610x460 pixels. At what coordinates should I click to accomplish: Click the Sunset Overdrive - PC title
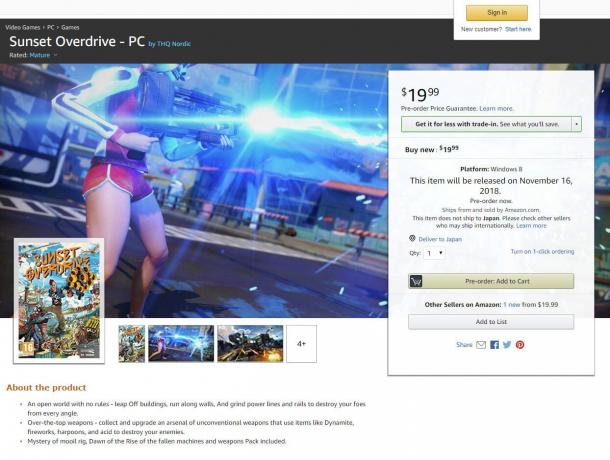(77, 41)
